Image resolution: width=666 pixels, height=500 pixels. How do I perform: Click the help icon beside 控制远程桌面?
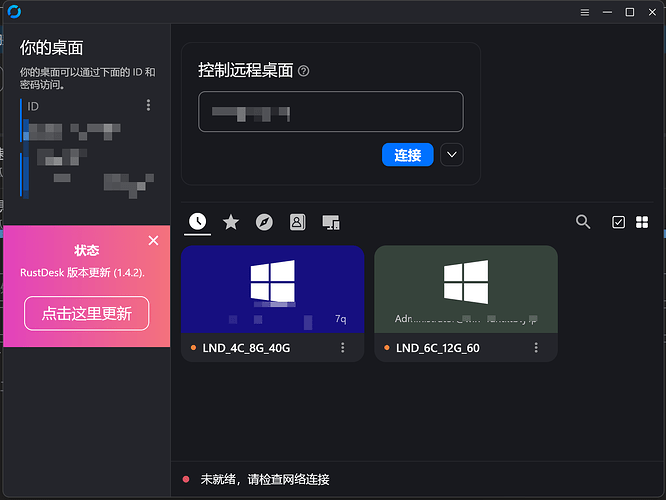(x=304, y=71)
